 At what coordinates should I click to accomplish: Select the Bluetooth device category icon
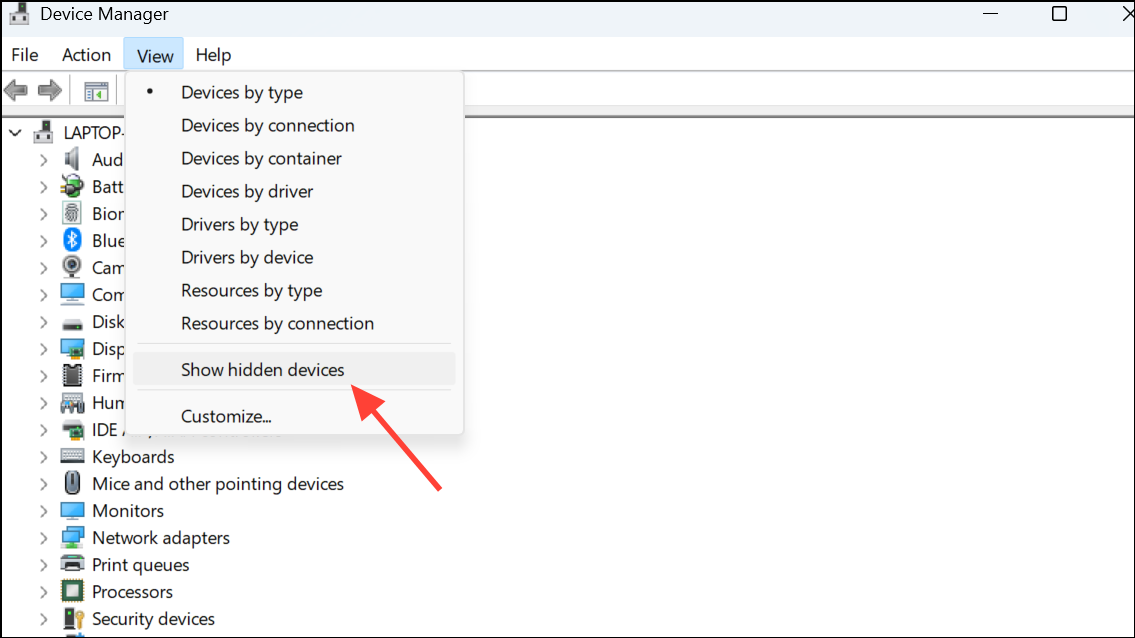pyautogui.click(x=73, y=240)
